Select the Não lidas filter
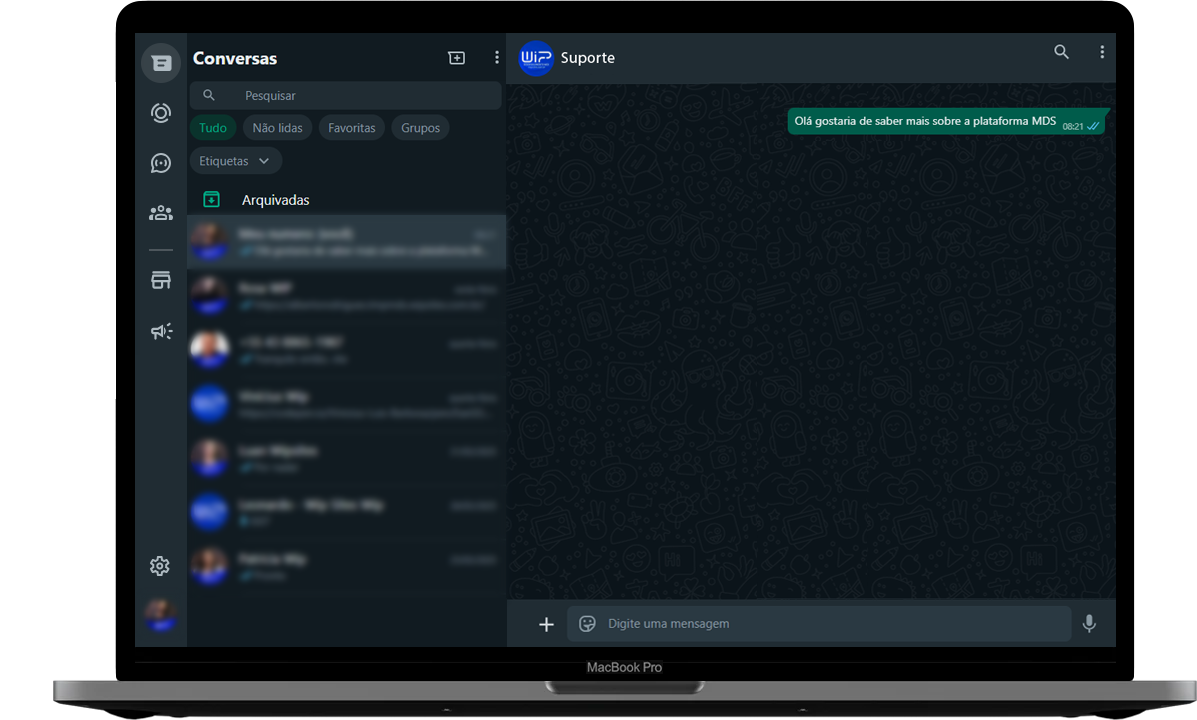This screenshot has width=1197, height=720. [x=277, y=128]
